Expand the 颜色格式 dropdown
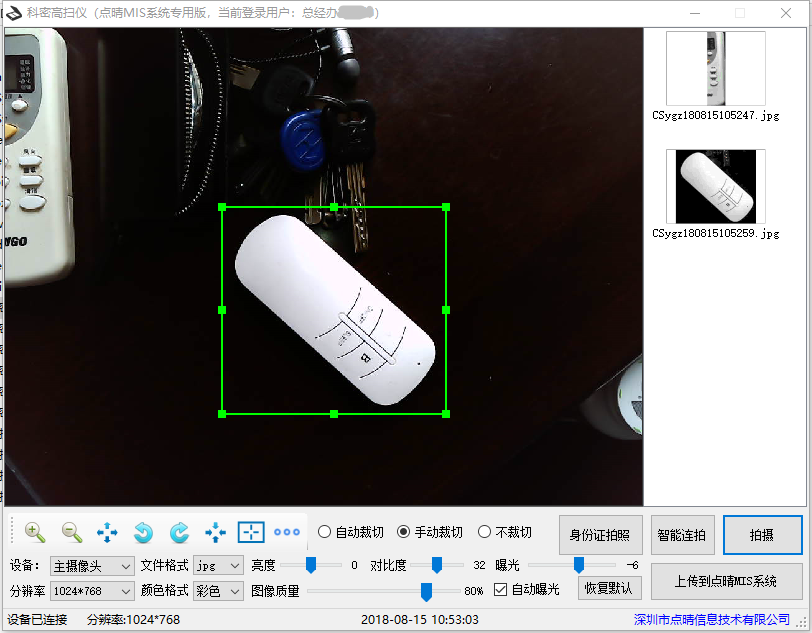The height and width of the screenshot is (633, 812). [x=218, y=591]
